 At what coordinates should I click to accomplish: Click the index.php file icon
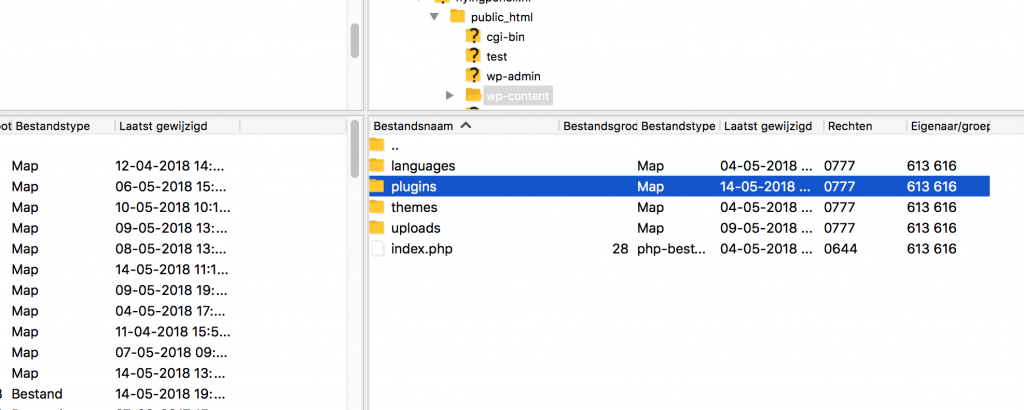coord(377,249)
